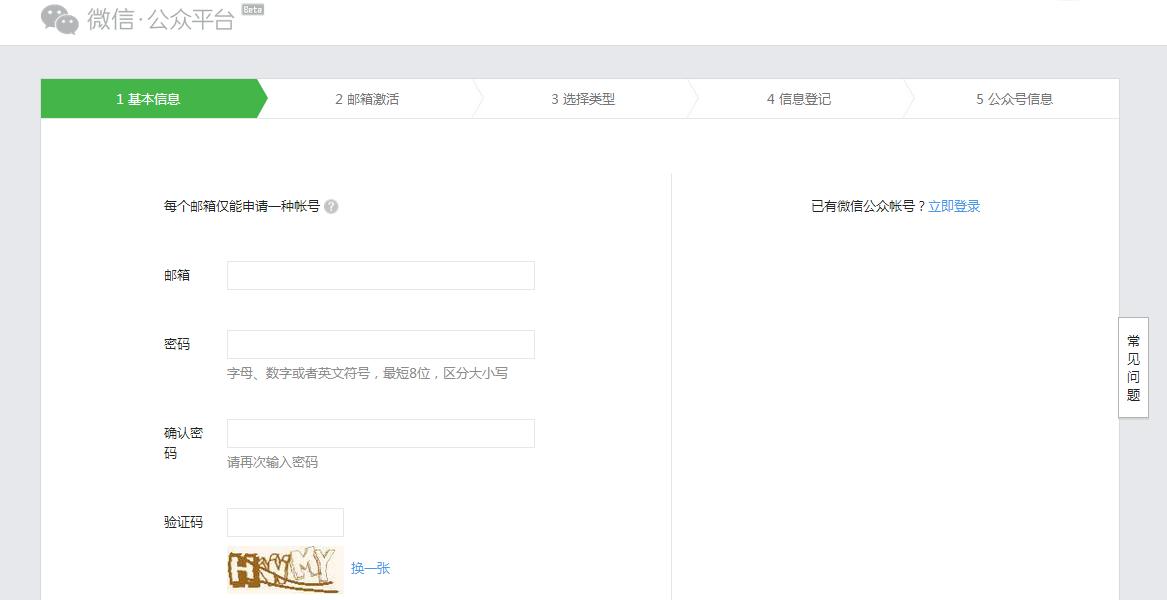Click the 验证码 captcha code field

pos(284,521)
